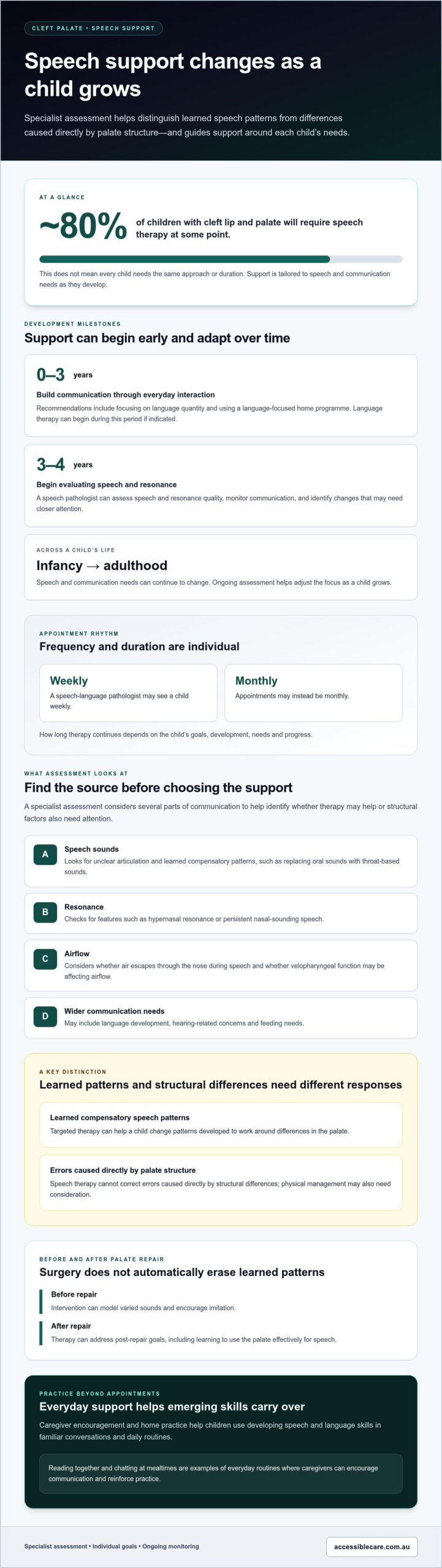This screenshot has height=1568, width=442.
Task: Click the 3–4 years milestone card
Action: click(x=221, y=485)
